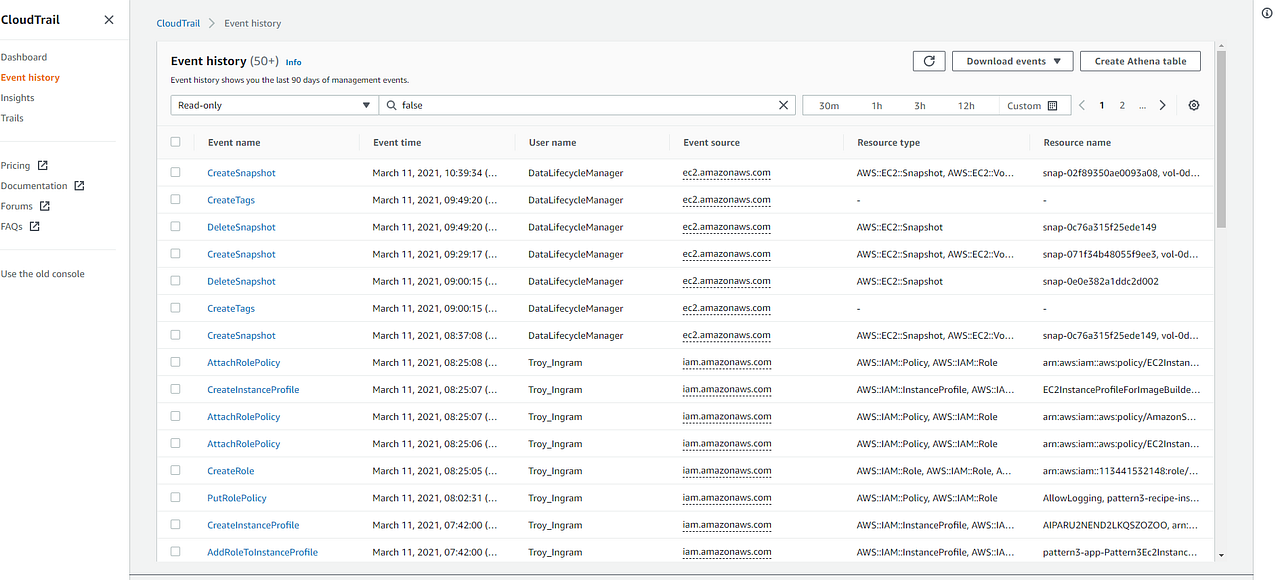
Task: Switch to the old console
Action: pos(43,274)
